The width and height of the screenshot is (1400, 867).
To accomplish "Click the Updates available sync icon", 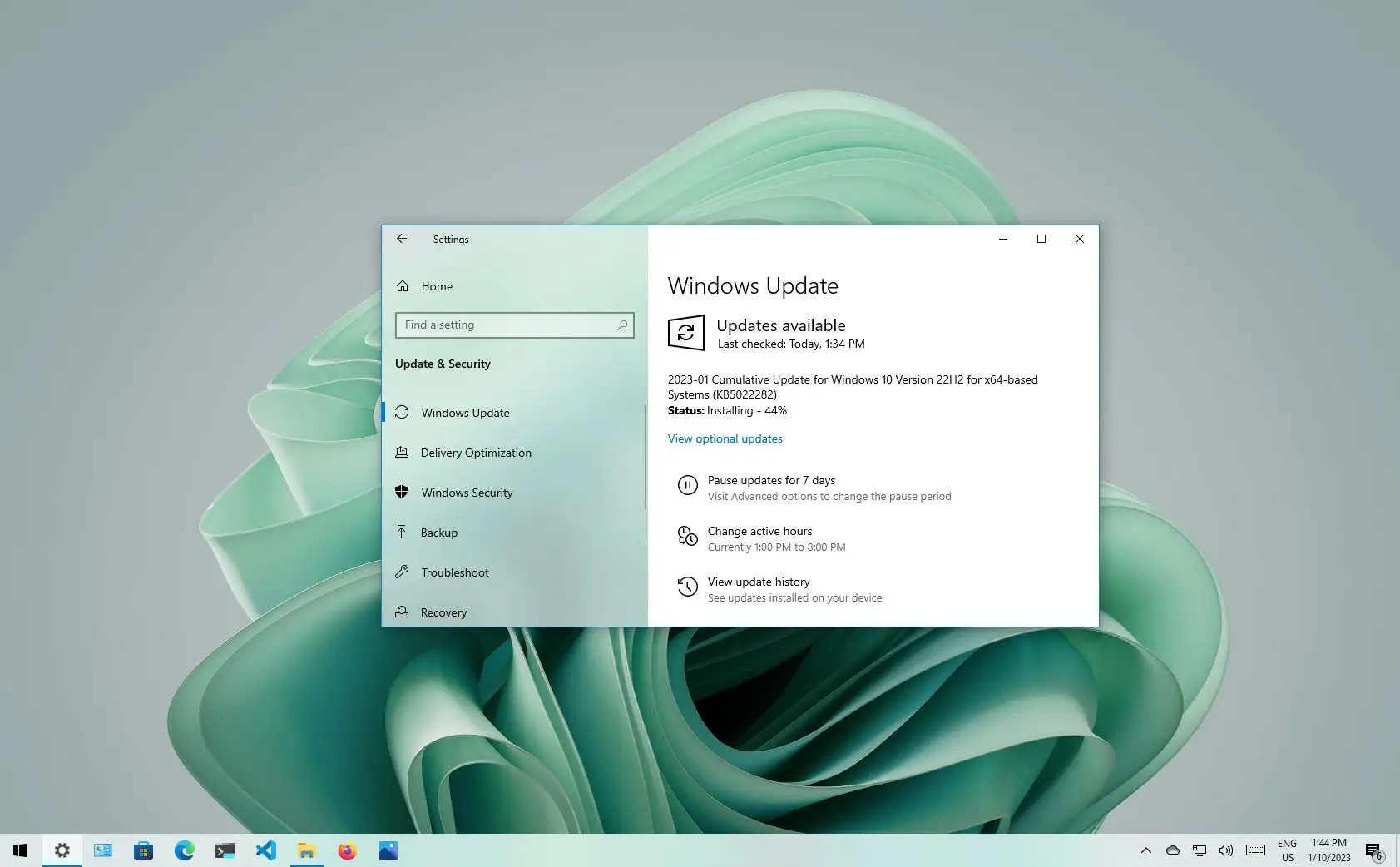I will tap(685, 332).
